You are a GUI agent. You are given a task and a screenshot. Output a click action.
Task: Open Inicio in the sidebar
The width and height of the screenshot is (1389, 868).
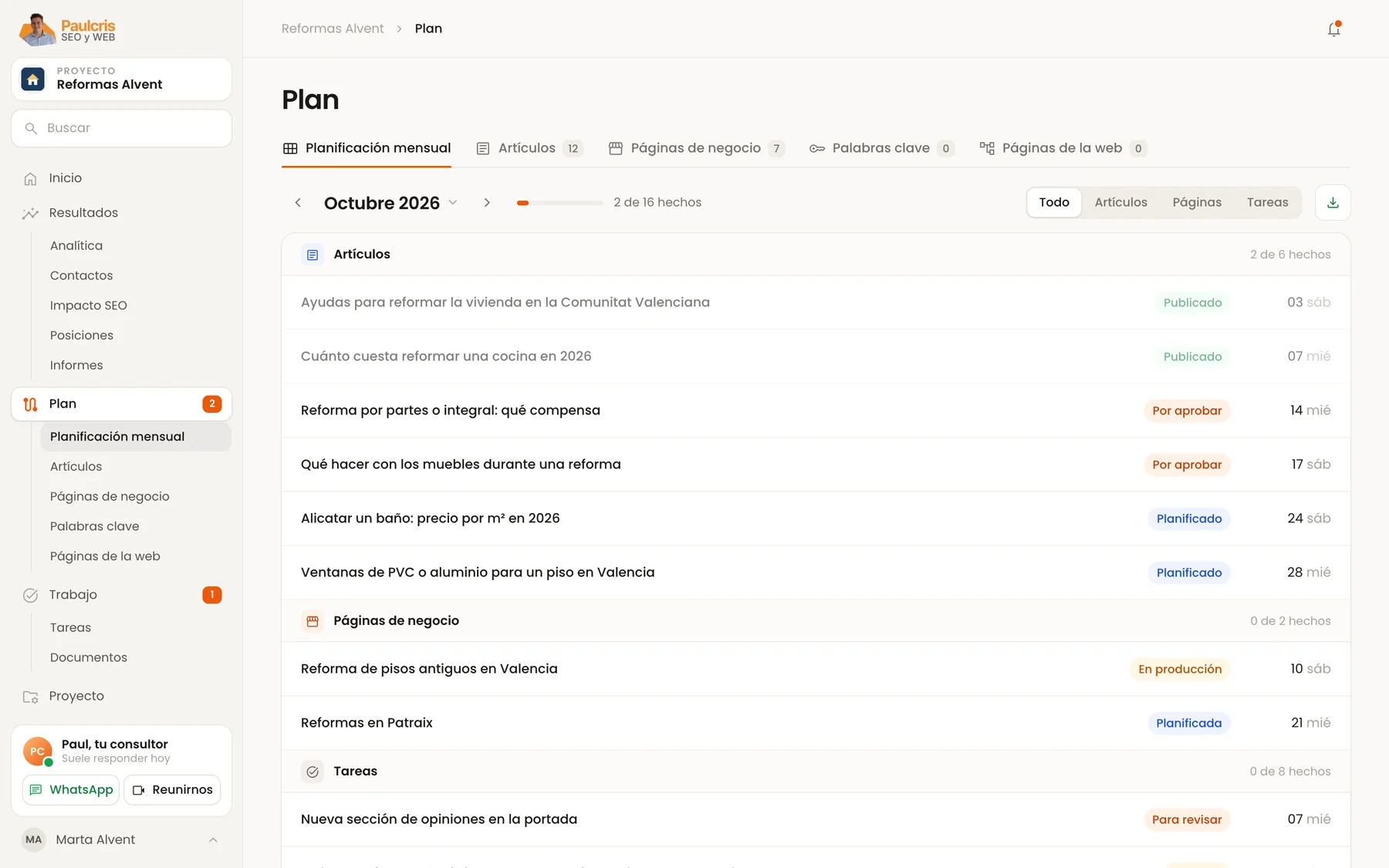(121, 178)
